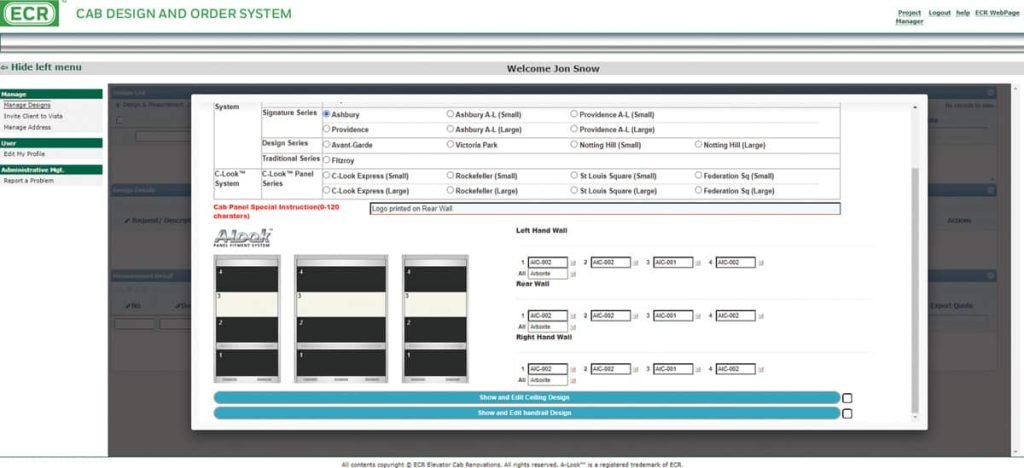The width and height of the screenshot is (1024, 468).
Task: Open Manage Designs in left menu
Action: [27, 105]
